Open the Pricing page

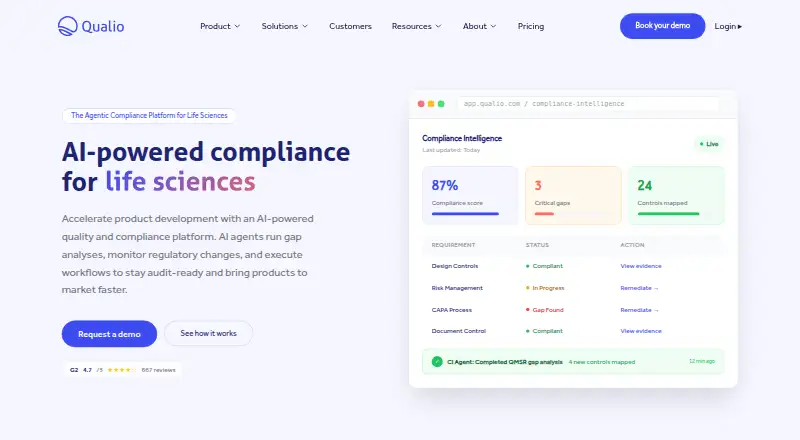point(531,26)
